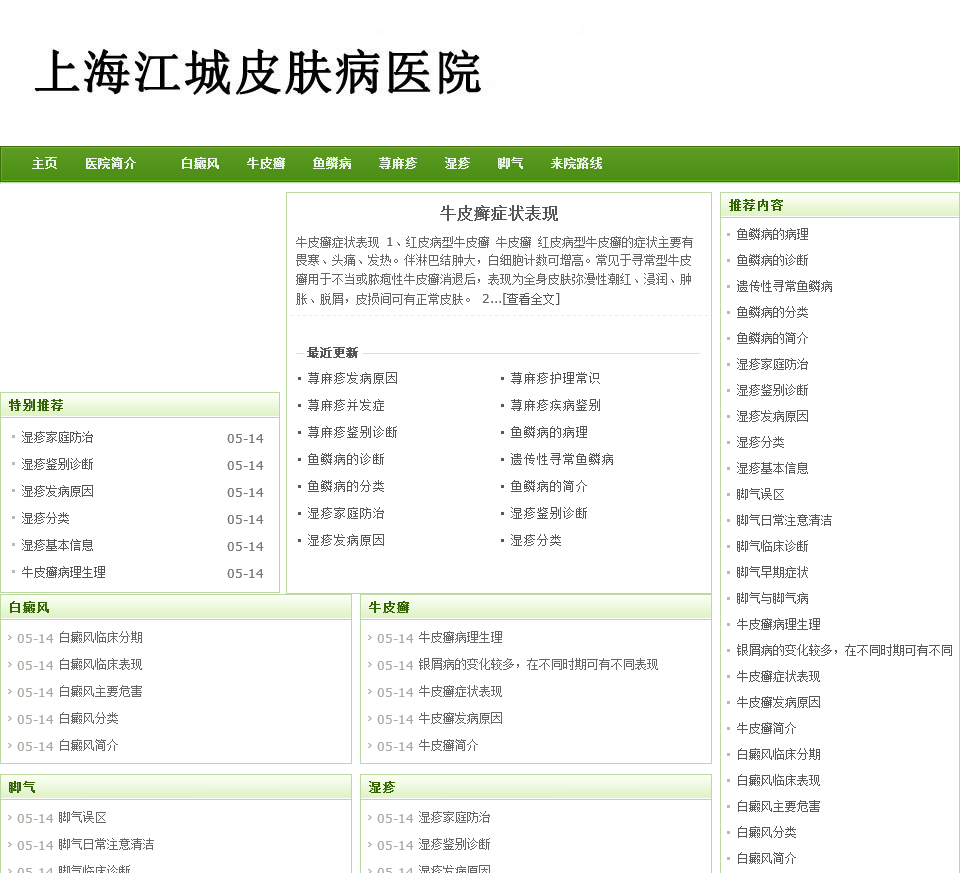Open 鱼鳞病的诊断 in 推荐内容 sidebar
Image resolution: width=960 pixels, height=873 pixels.
[772, 260]
